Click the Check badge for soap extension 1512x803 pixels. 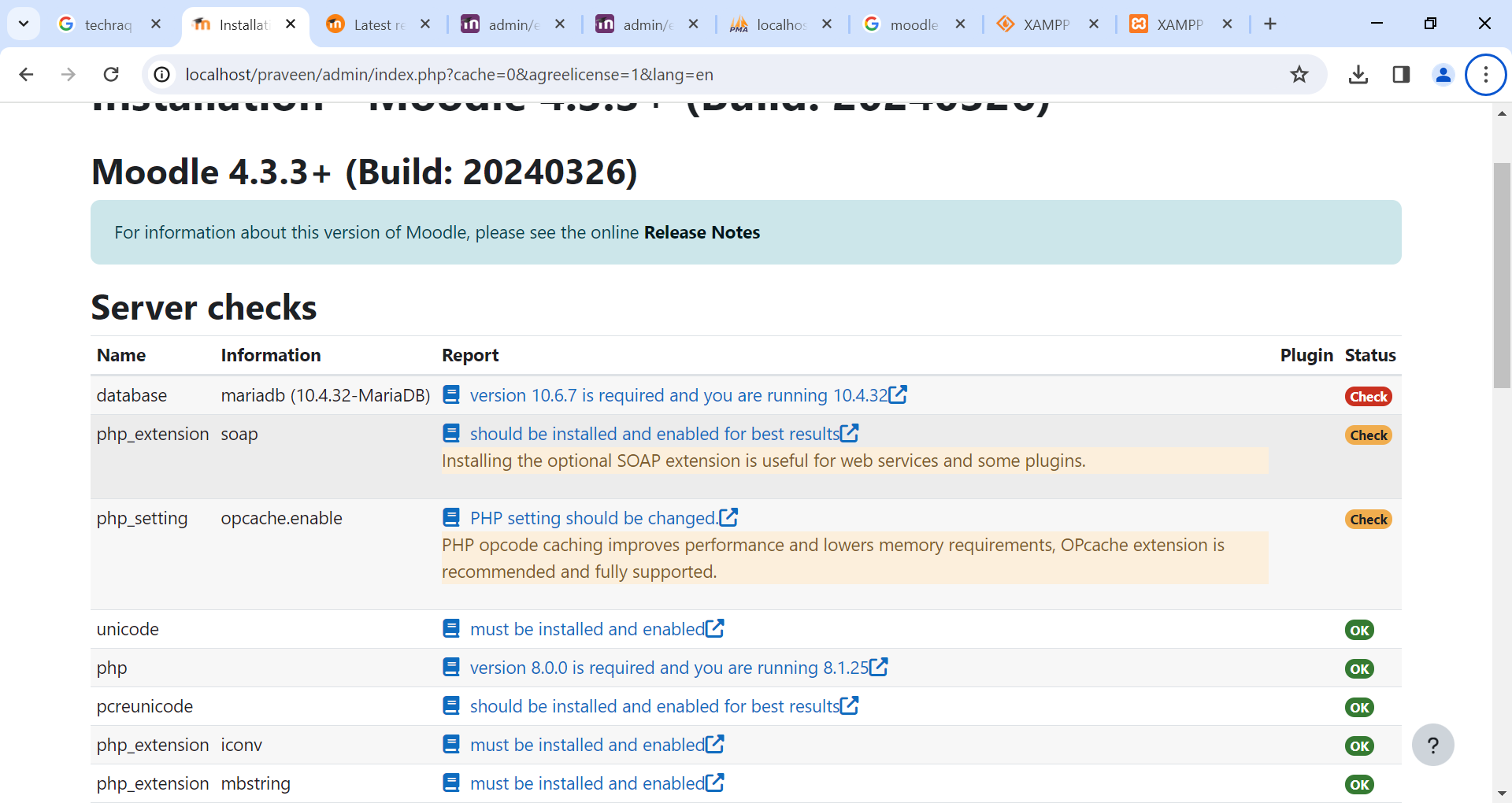[x=1369, y=435]
